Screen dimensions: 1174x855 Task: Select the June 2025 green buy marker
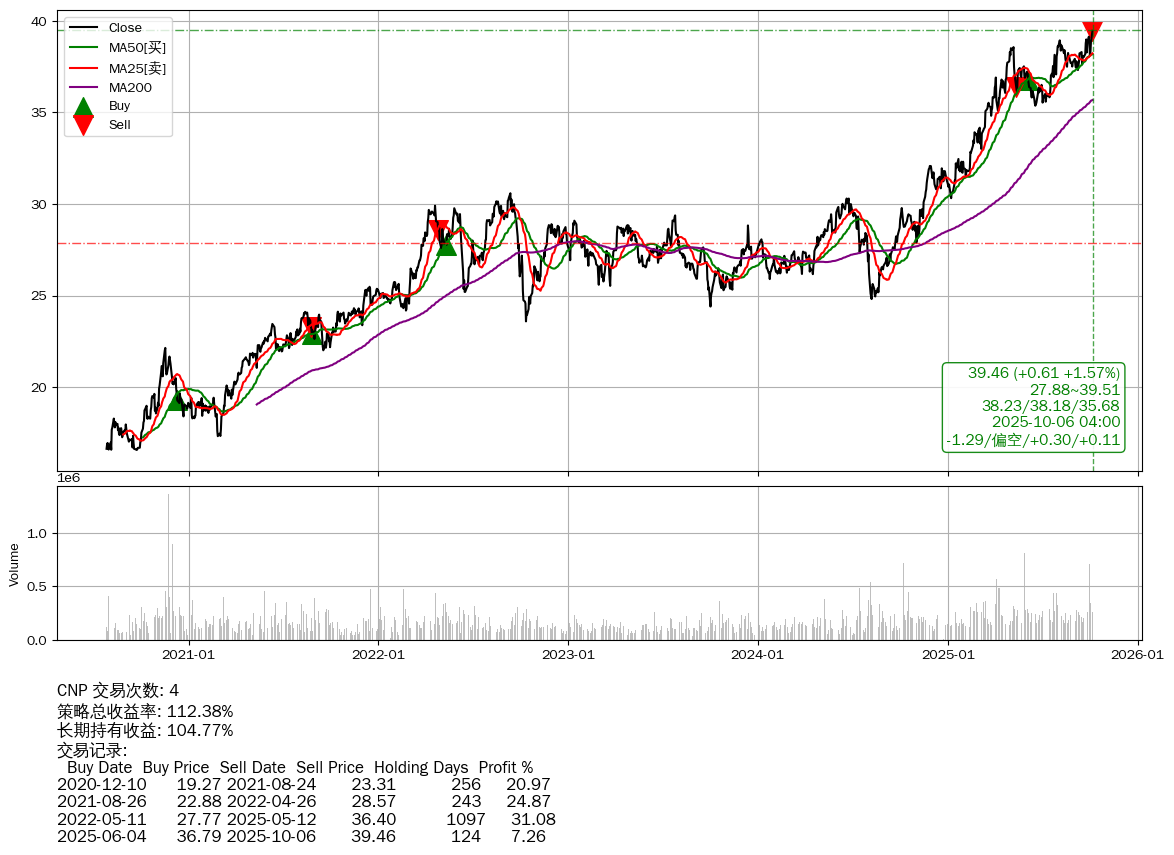1027,79
